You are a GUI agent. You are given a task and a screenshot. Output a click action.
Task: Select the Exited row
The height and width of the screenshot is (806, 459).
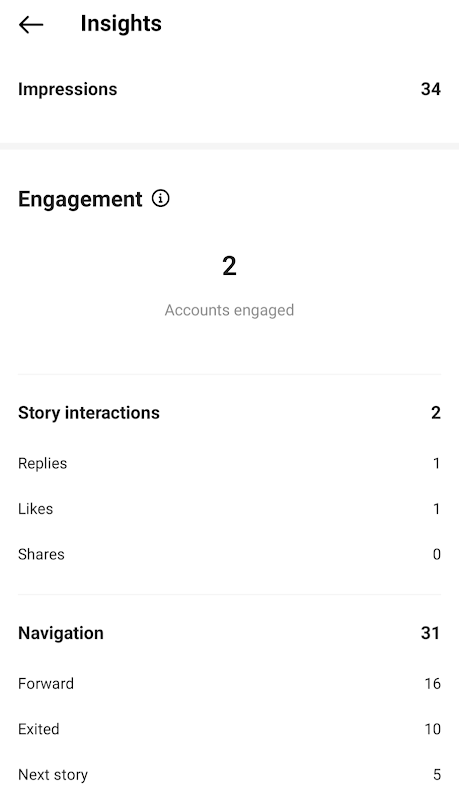[x=229, y=729]
